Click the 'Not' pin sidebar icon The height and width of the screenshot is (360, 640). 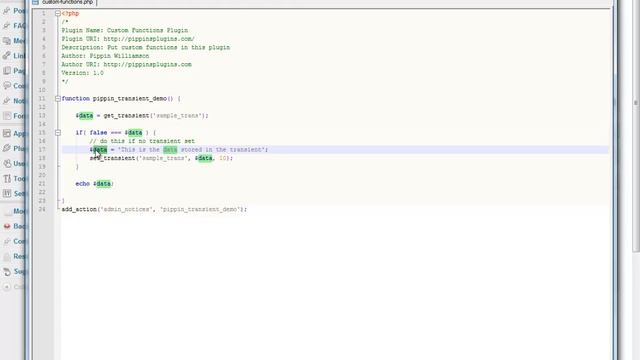[7, 101]
